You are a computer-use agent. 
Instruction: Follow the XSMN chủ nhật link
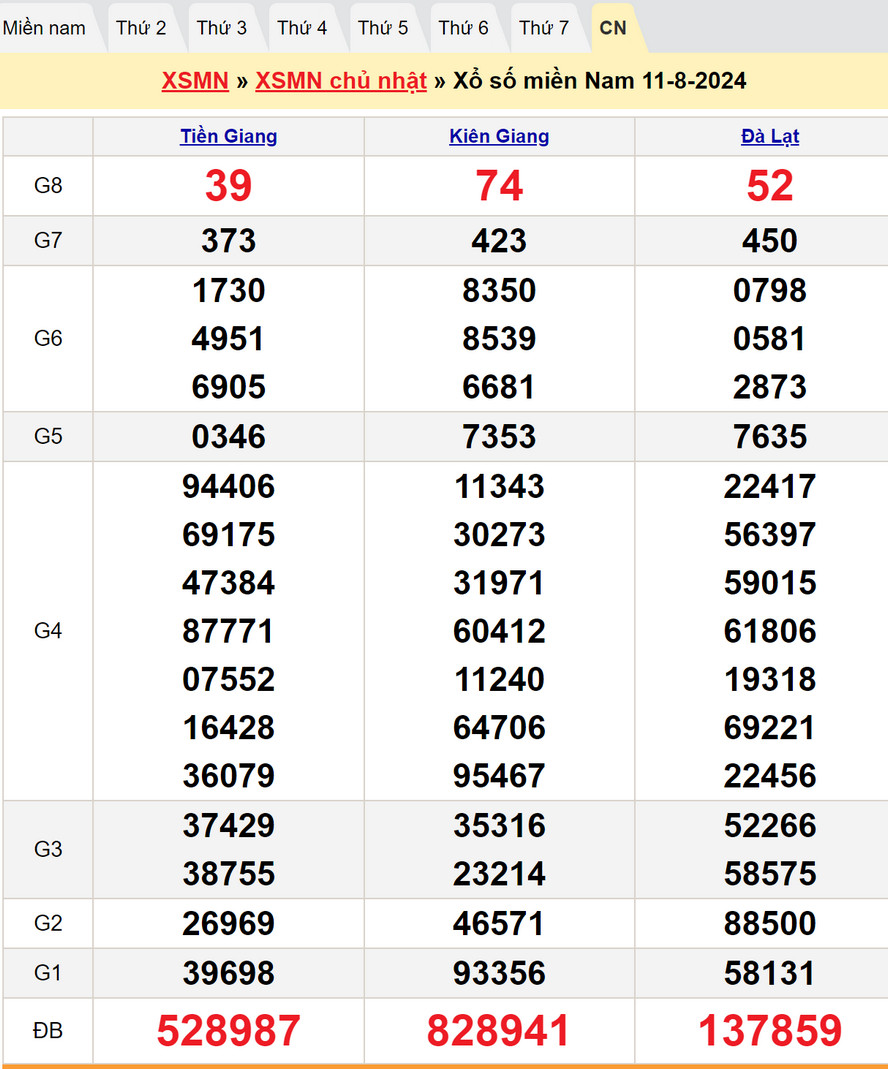coord(341,81)
